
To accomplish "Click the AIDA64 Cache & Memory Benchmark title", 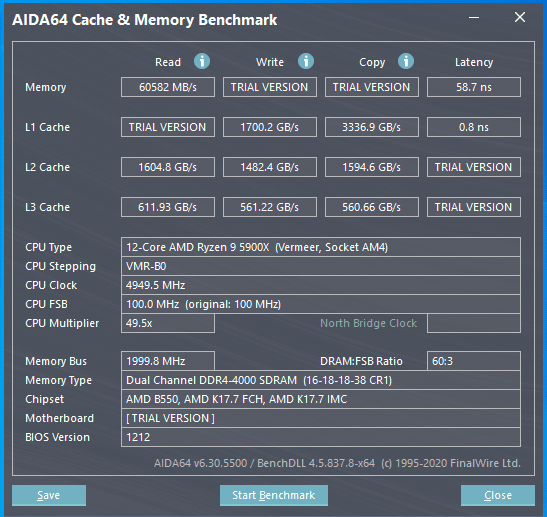I will pyautogui.click(x=144, y=20).
